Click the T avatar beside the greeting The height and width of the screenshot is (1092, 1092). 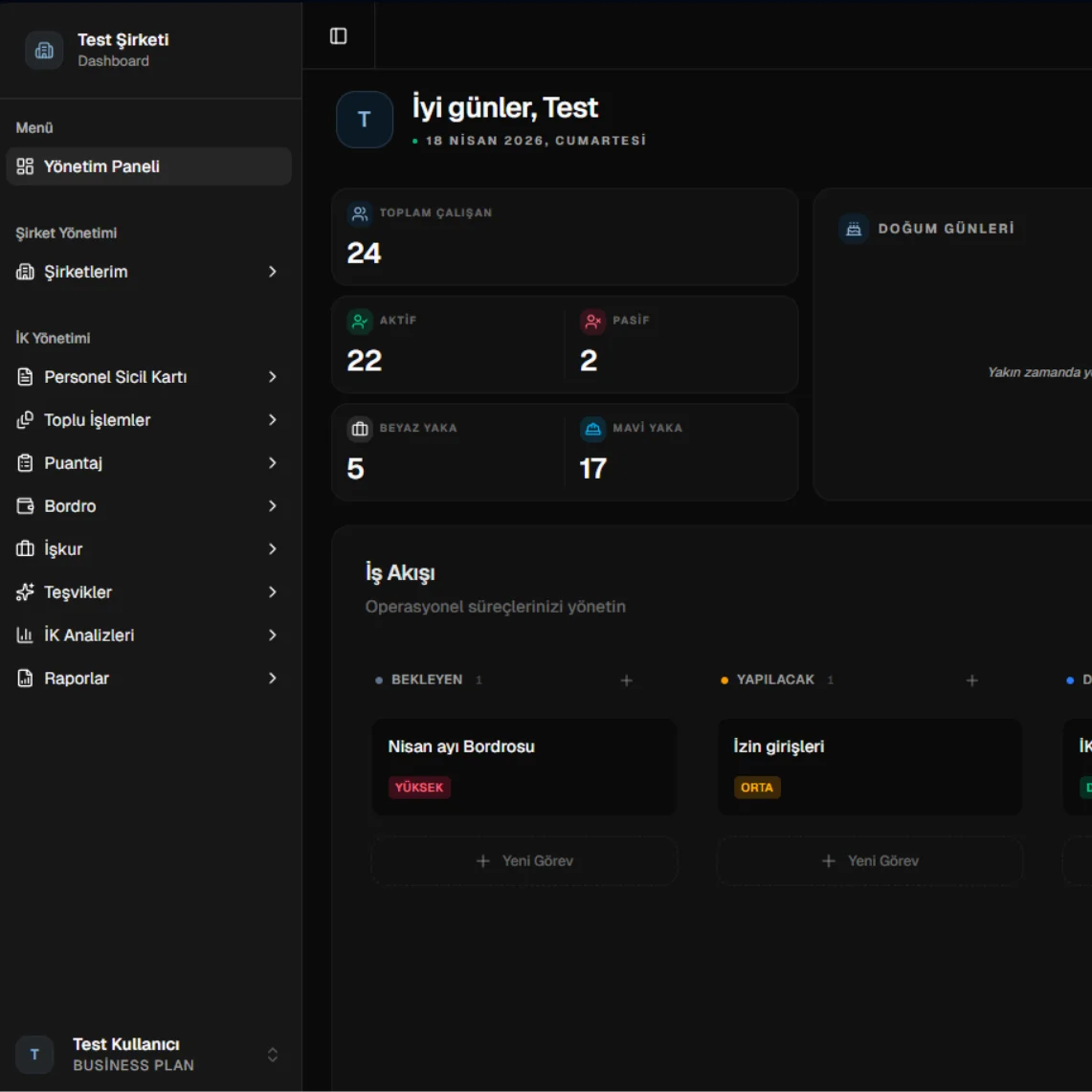click(365, 120)
